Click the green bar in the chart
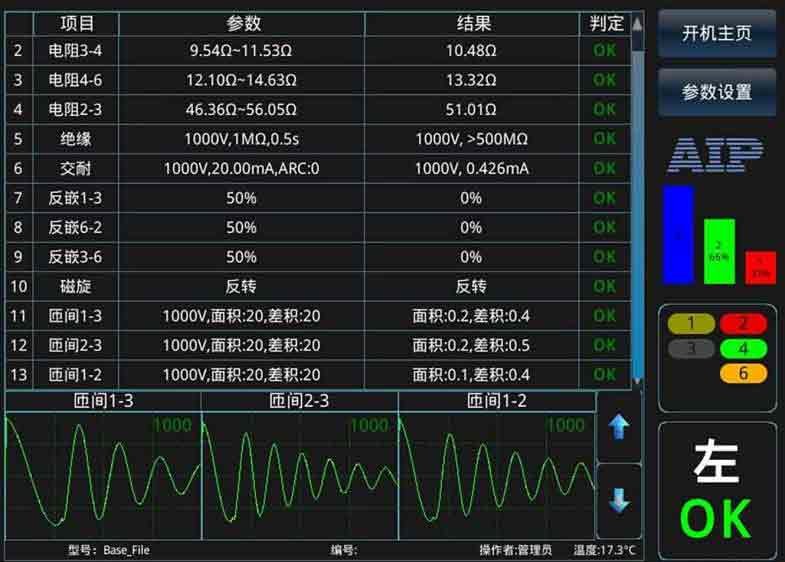This screenshot has height=562, width=785. click(x=719, y=251)
